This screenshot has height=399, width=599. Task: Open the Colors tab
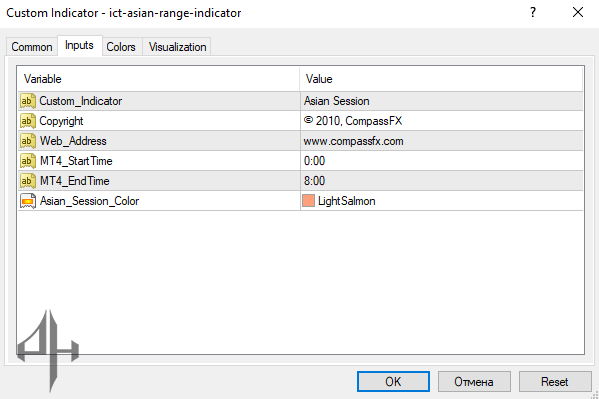(121, 47)
